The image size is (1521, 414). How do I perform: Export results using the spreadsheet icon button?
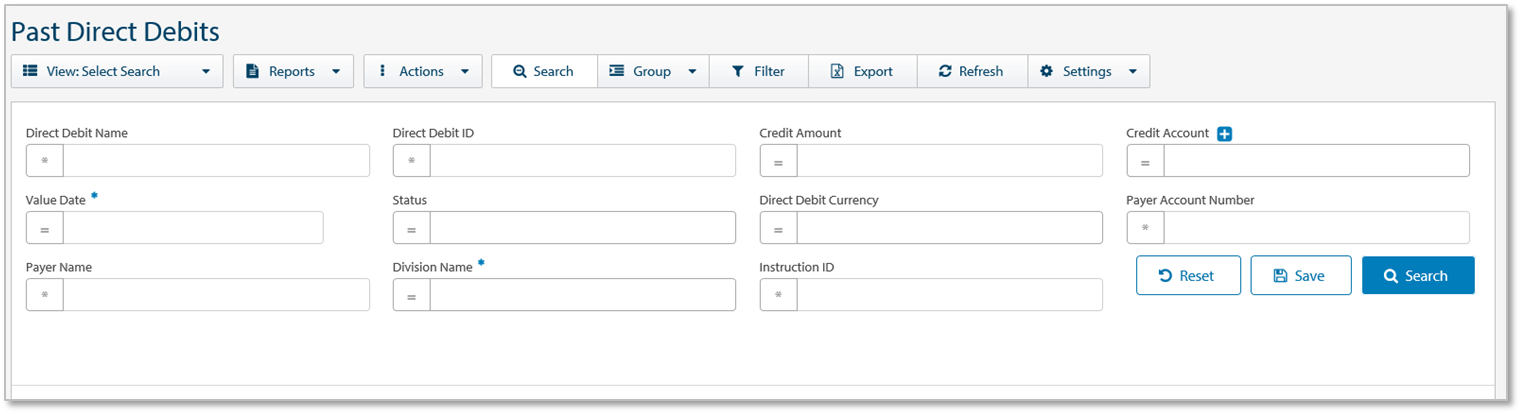tap(861, 71)
